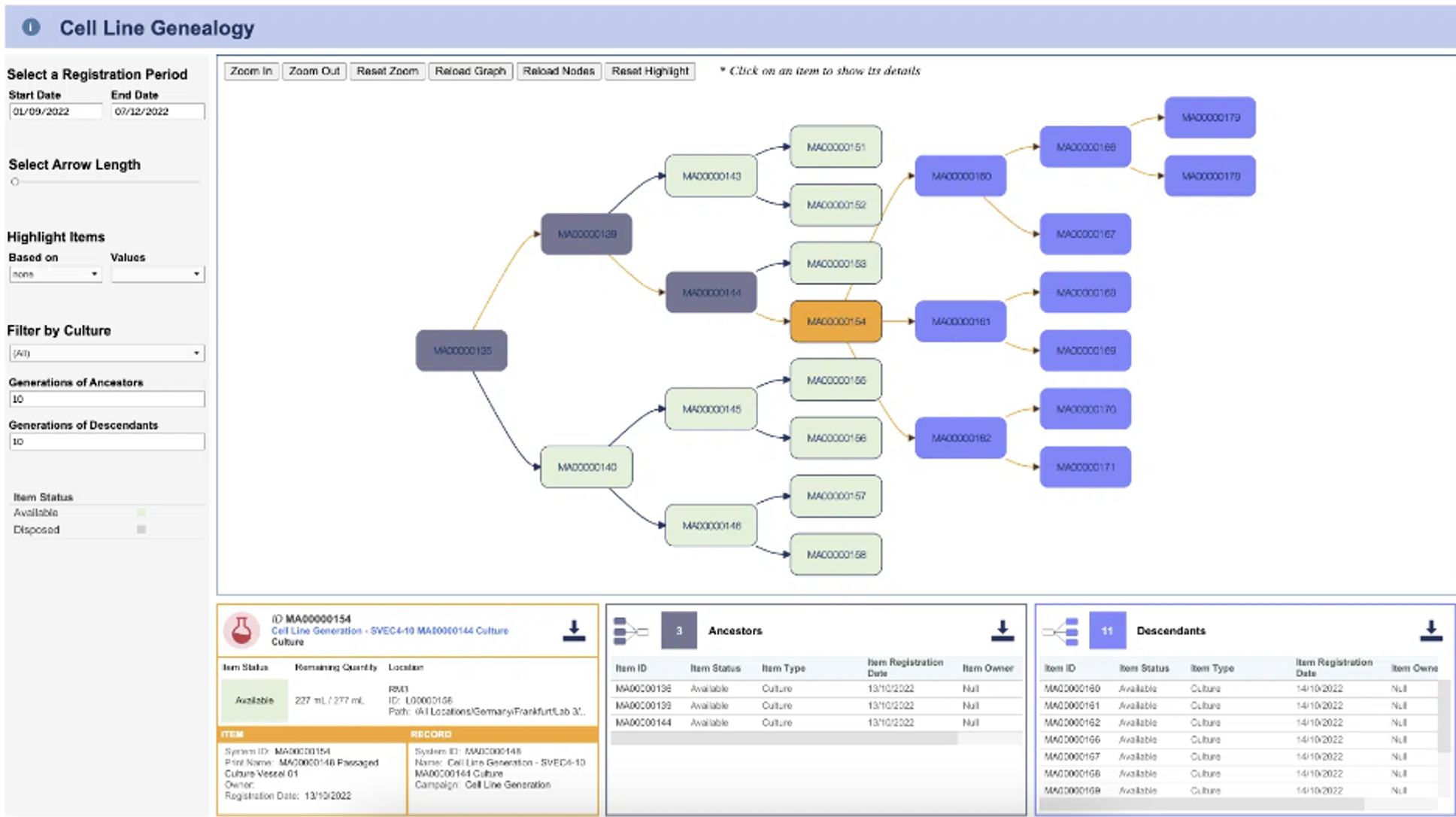Select highlighted orange node MA00000154
Screen dimensions: 1456x817
836,321
